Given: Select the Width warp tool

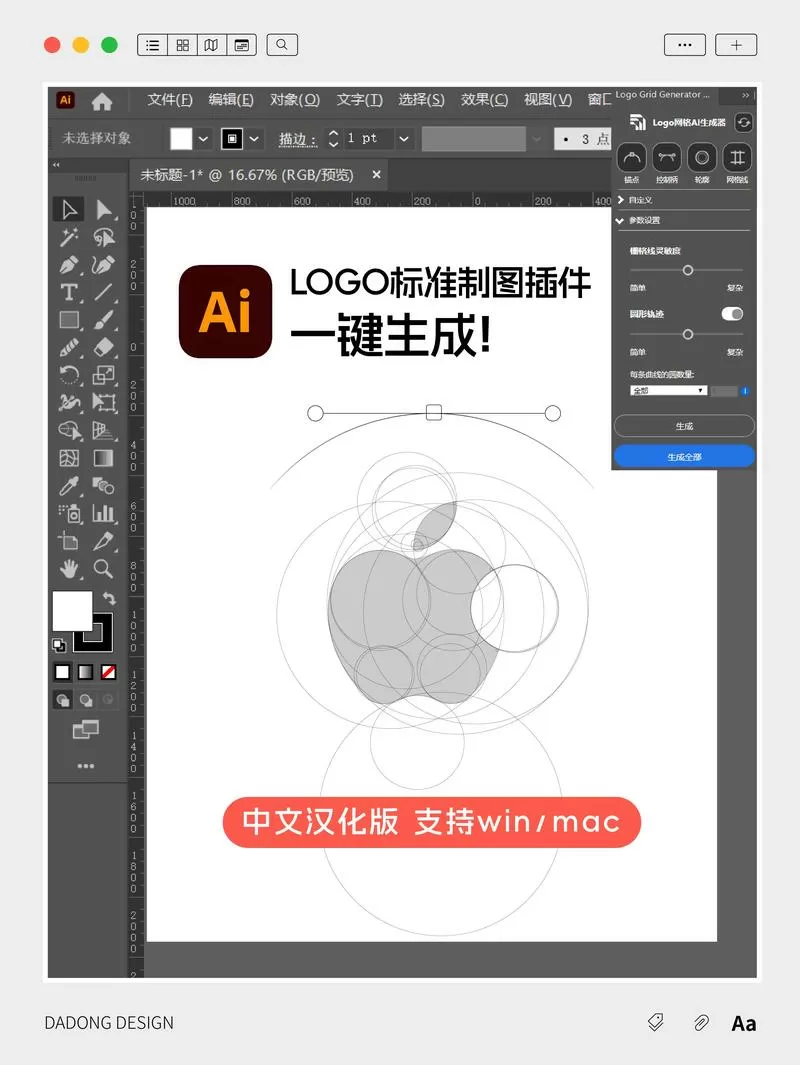Looking at the screenshot, I should [69, 403].
